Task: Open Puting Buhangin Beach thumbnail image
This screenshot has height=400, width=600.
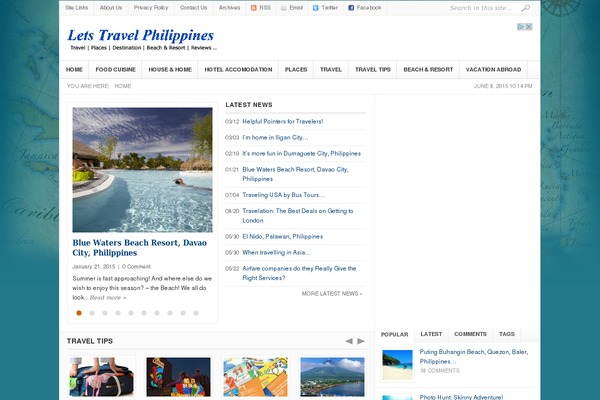Action: tap(397, 365)
